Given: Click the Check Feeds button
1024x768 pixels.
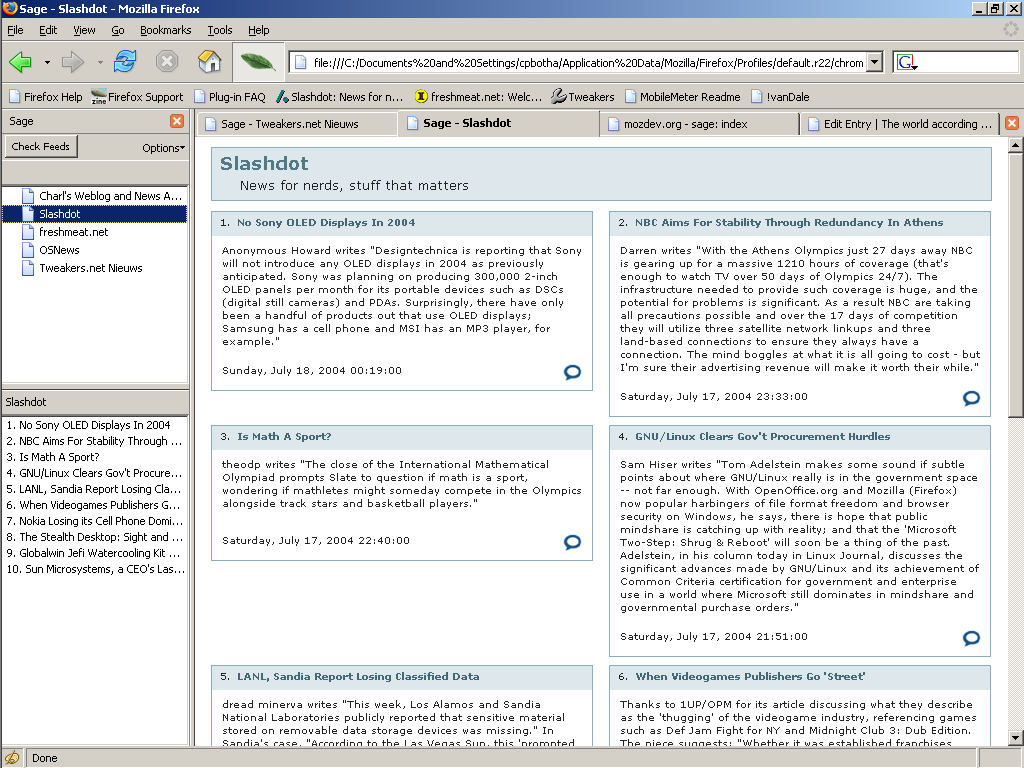Looking at the screenshot, I should (x=40, y=146).
